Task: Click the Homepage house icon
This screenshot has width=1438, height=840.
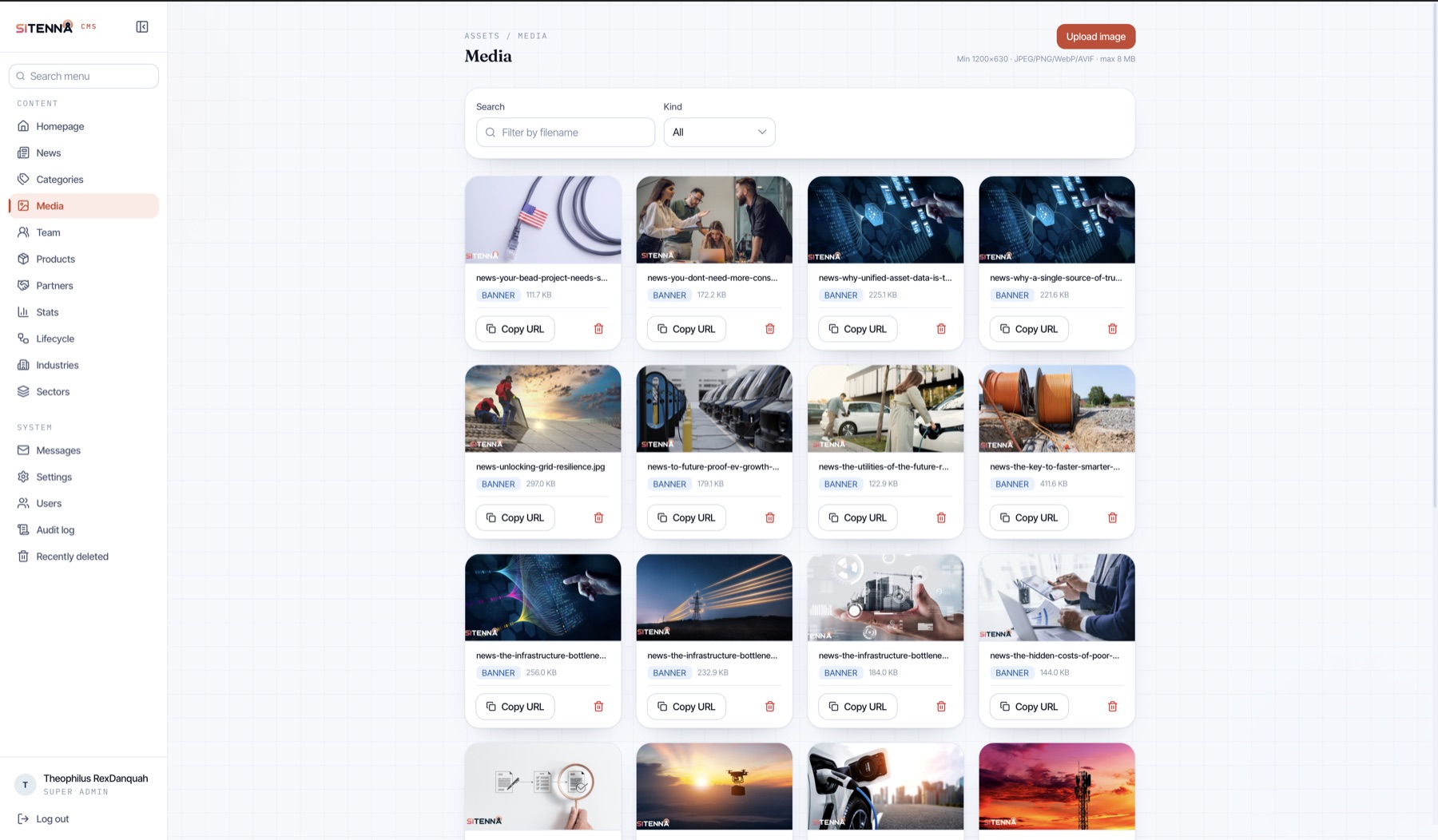Action: [23, 126]
